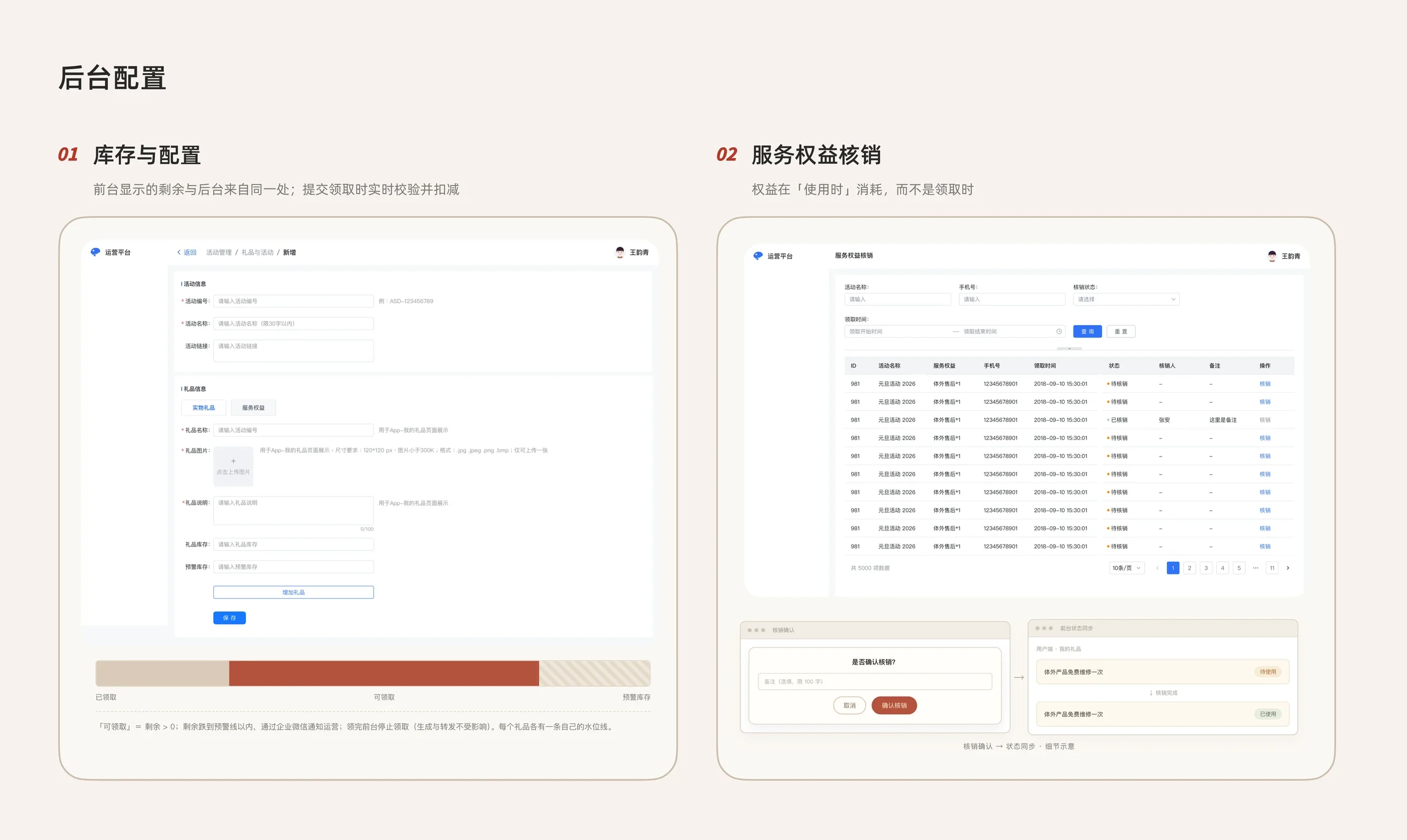Image resolution: width=1407 pixels, height=840 pixels.
Task: Click 张安 in the 核销人 column
Action: click(1164, 420)
